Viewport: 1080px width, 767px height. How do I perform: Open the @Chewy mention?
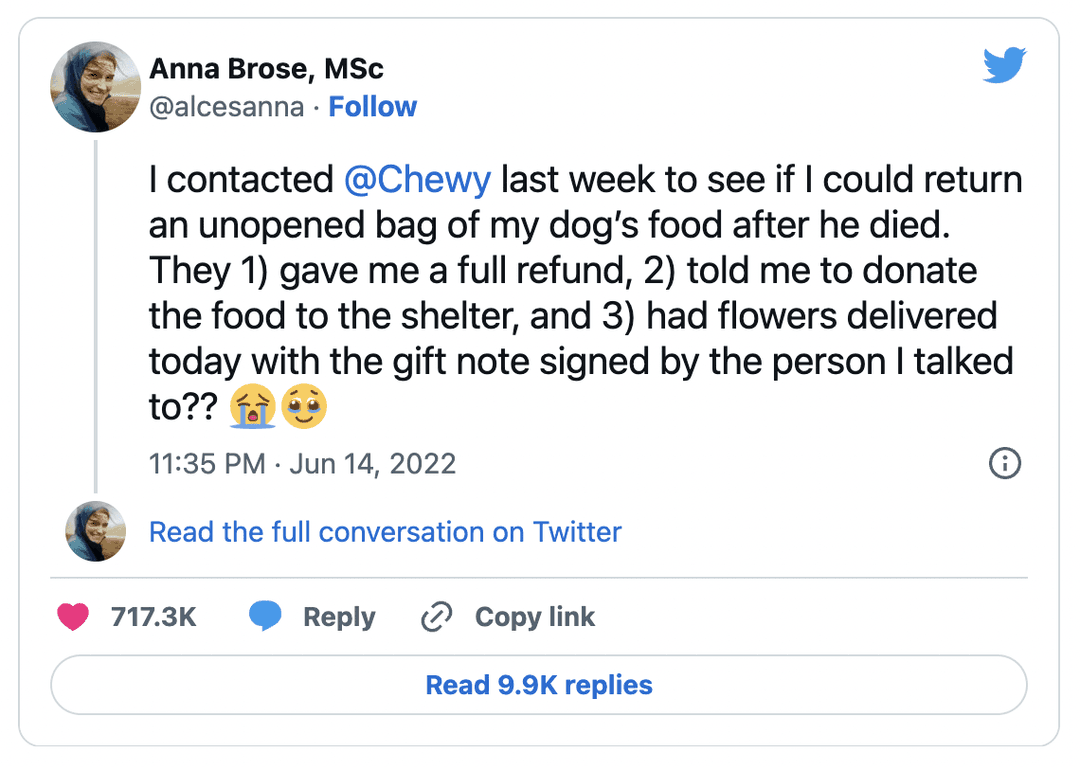(417, 180)
